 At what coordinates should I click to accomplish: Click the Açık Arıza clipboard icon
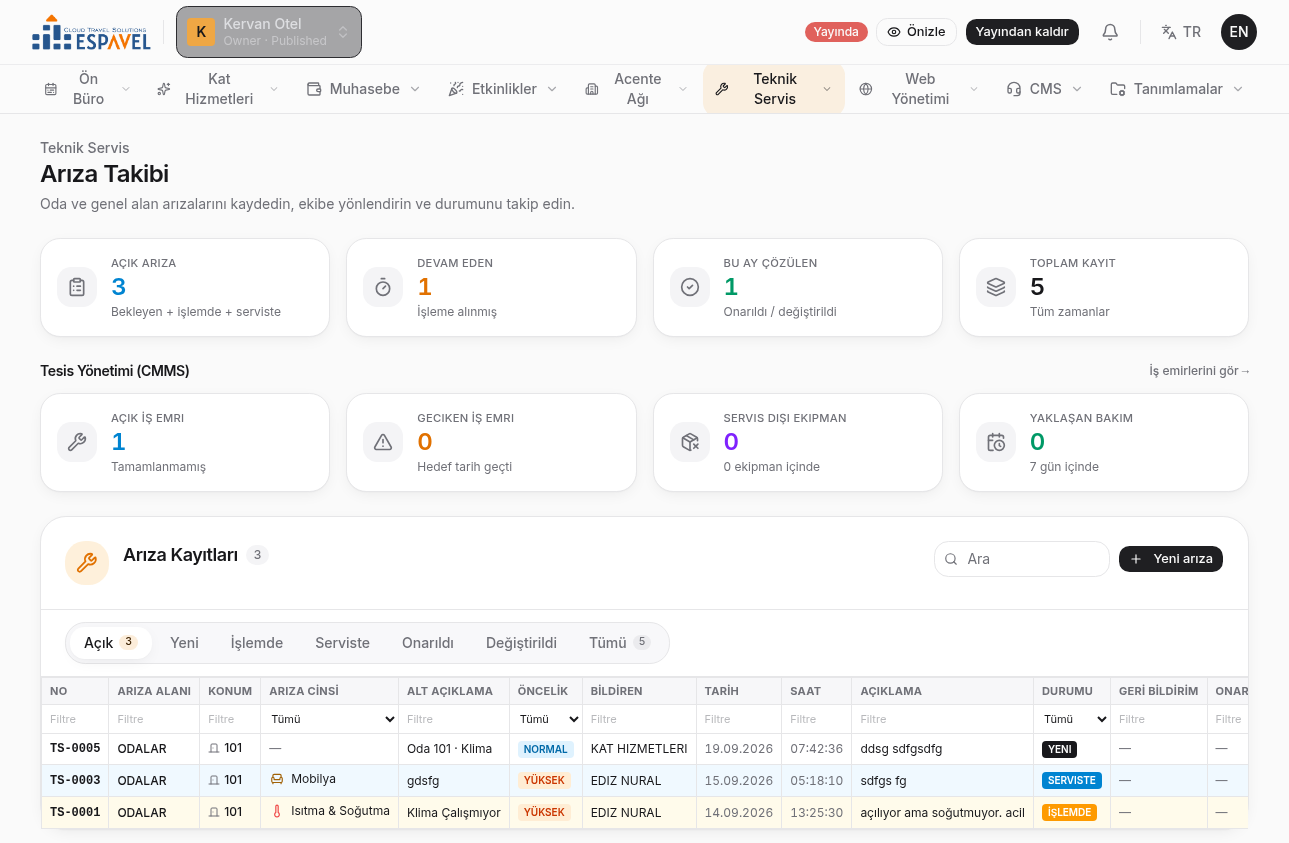(77, 287)
